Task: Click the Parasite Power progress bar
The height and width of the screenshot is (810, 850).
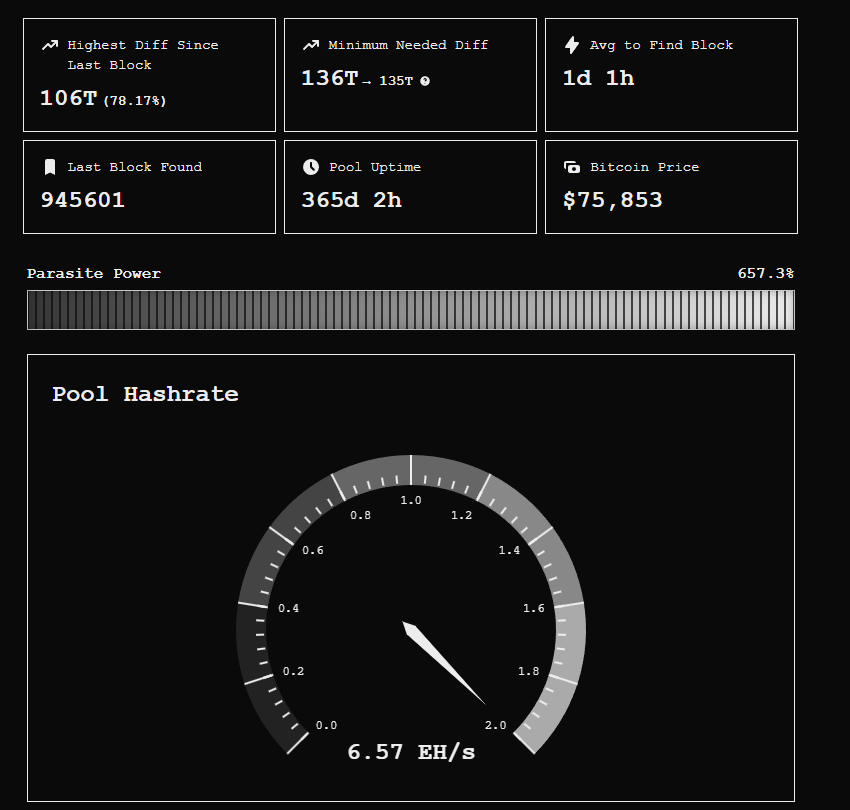Action: click(411, 310)
